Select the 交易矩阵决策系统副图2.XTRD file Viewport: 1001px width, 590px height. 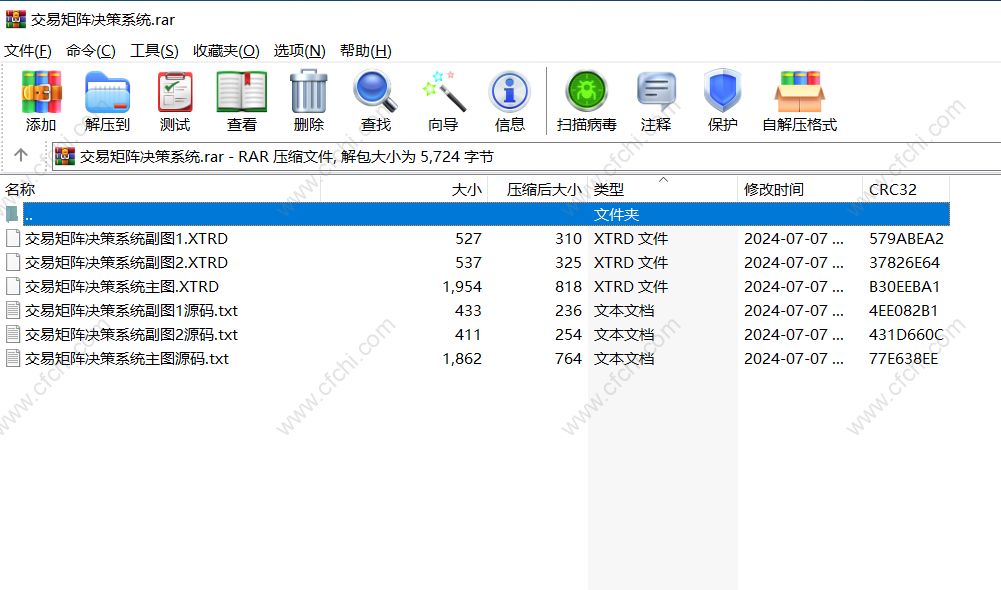(126, 262)
